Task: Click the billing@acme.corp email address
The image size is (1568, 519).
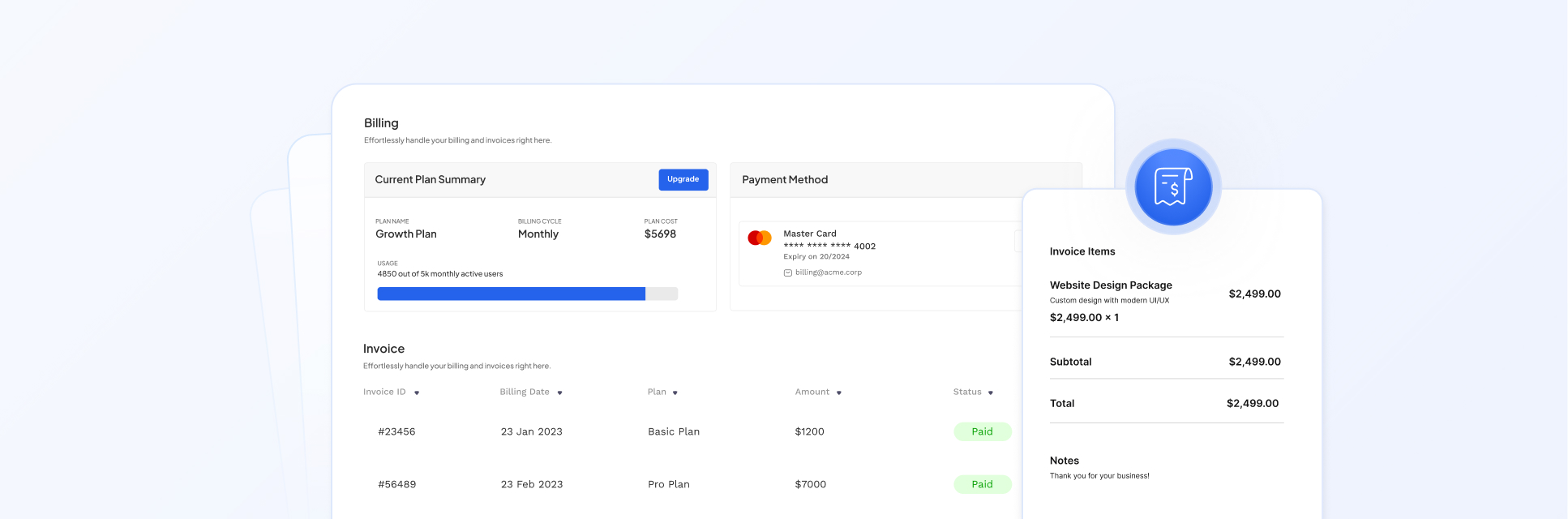Action: tap(828, 272)
